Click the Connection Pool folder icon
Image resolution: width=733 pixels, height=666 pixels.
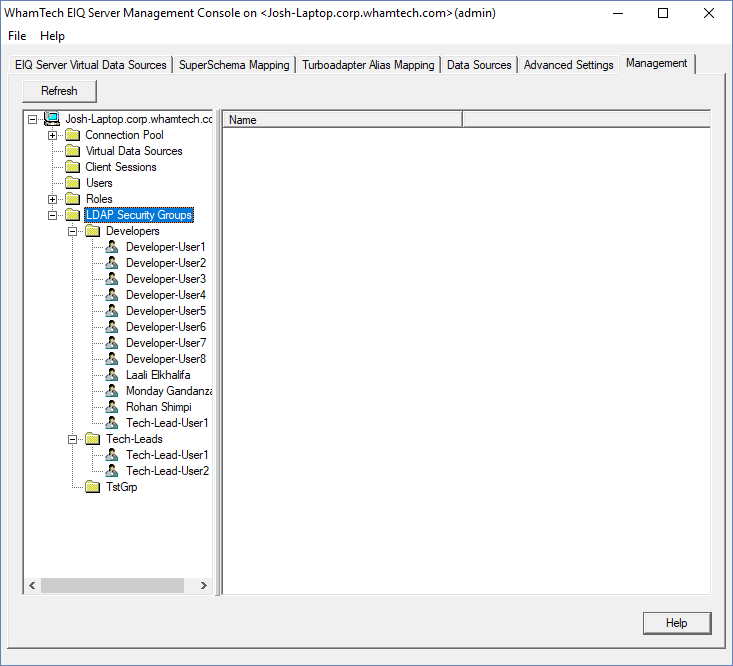(72, 135)
